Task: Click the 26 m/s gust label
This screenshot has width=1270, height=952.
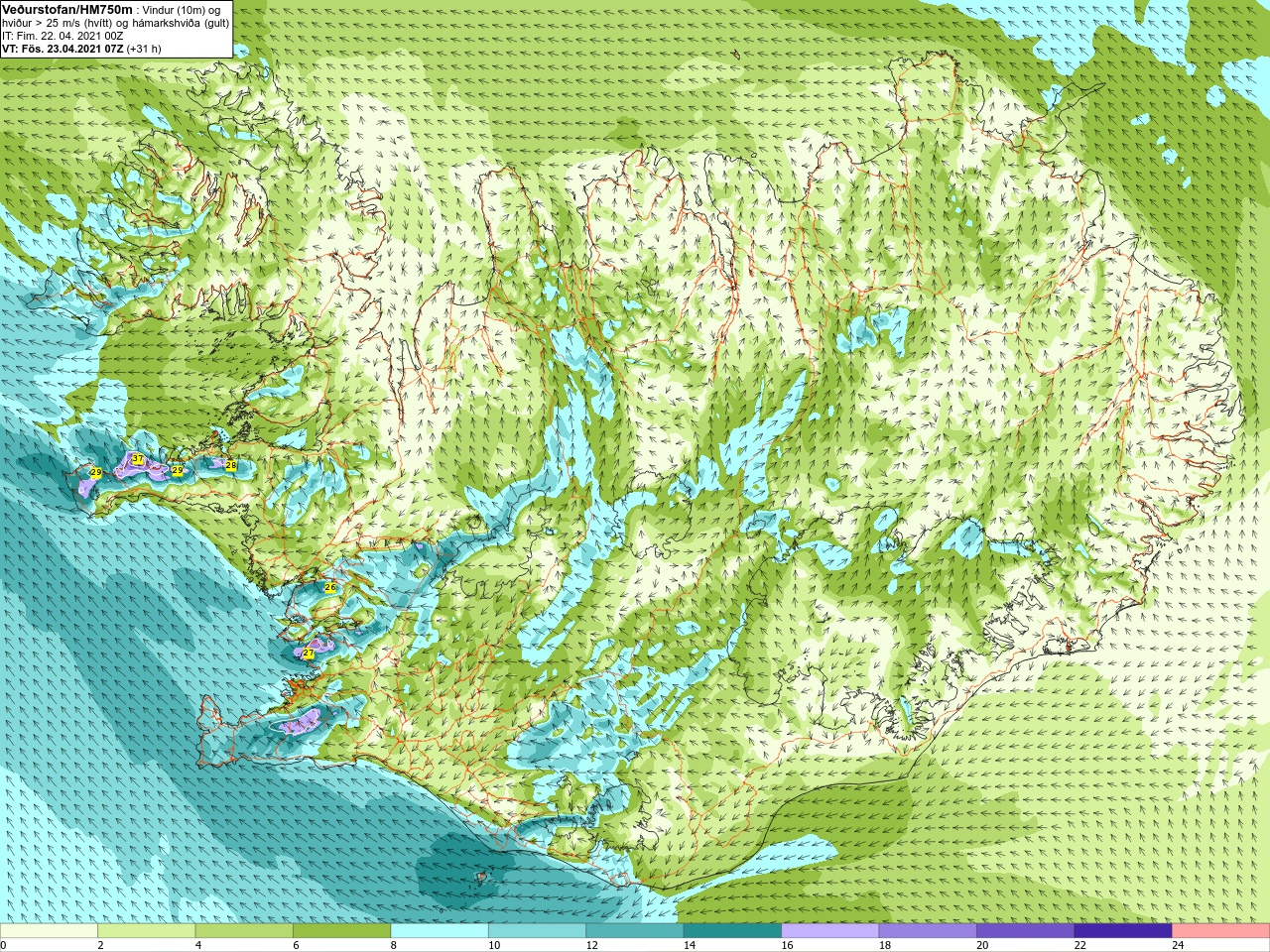Action: coord(330,588)
